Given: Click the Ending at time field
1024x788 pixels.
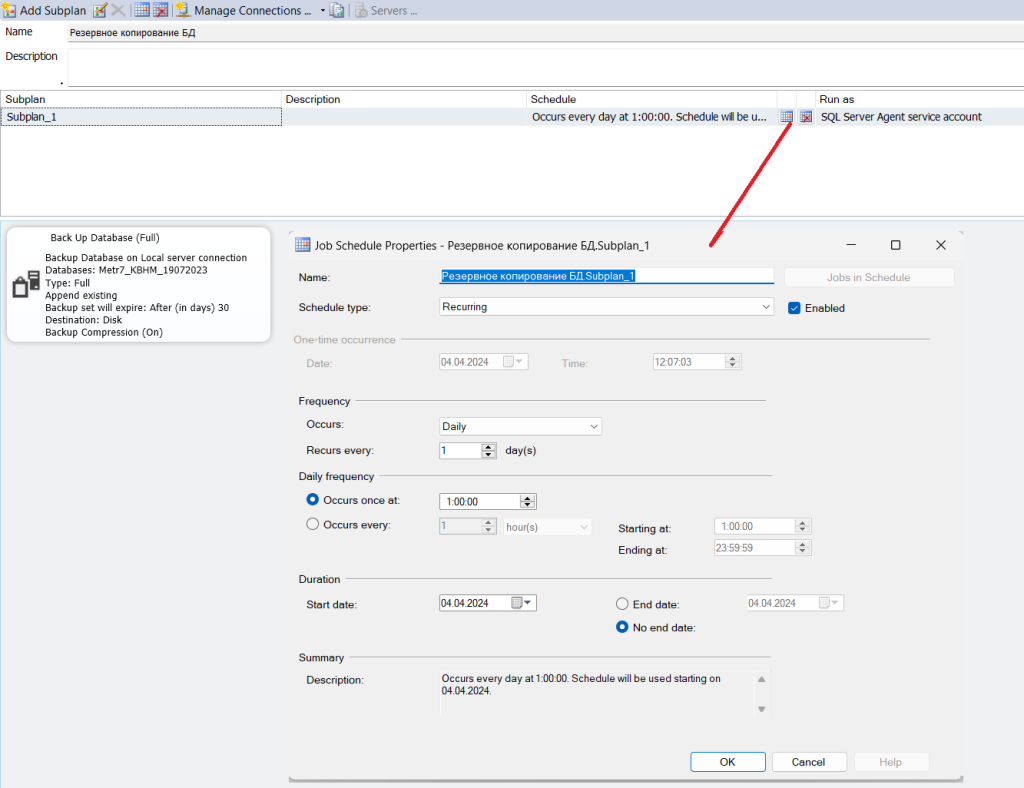Looking at the screenshot, I should coord(755,548).
